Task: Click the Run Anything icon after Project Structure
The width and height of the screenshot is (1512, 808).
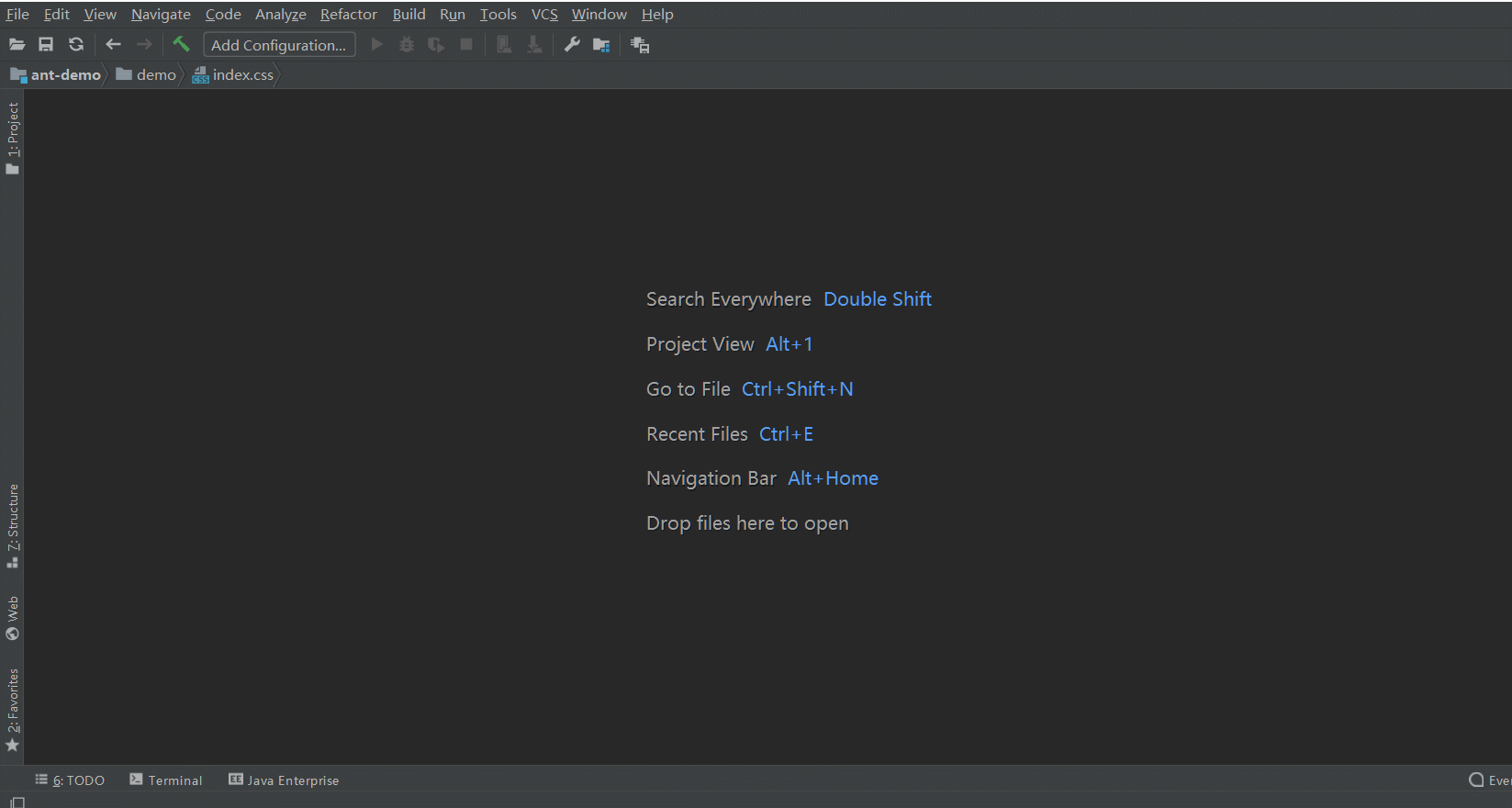Action: (640, 45)
